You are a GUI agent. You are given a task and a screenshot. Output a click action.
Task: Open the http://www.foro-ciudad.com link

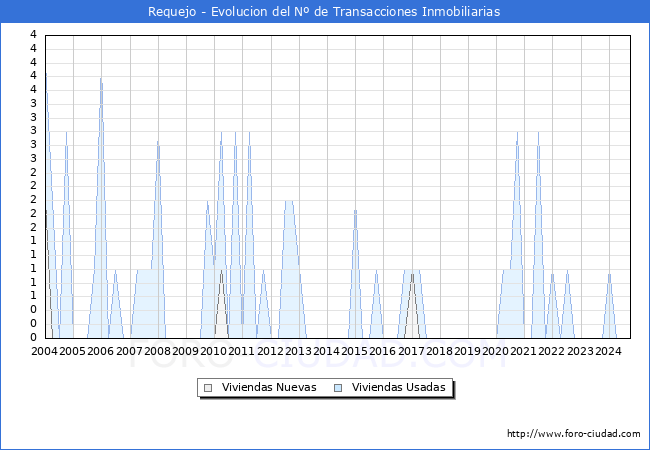tap(574, 434)
